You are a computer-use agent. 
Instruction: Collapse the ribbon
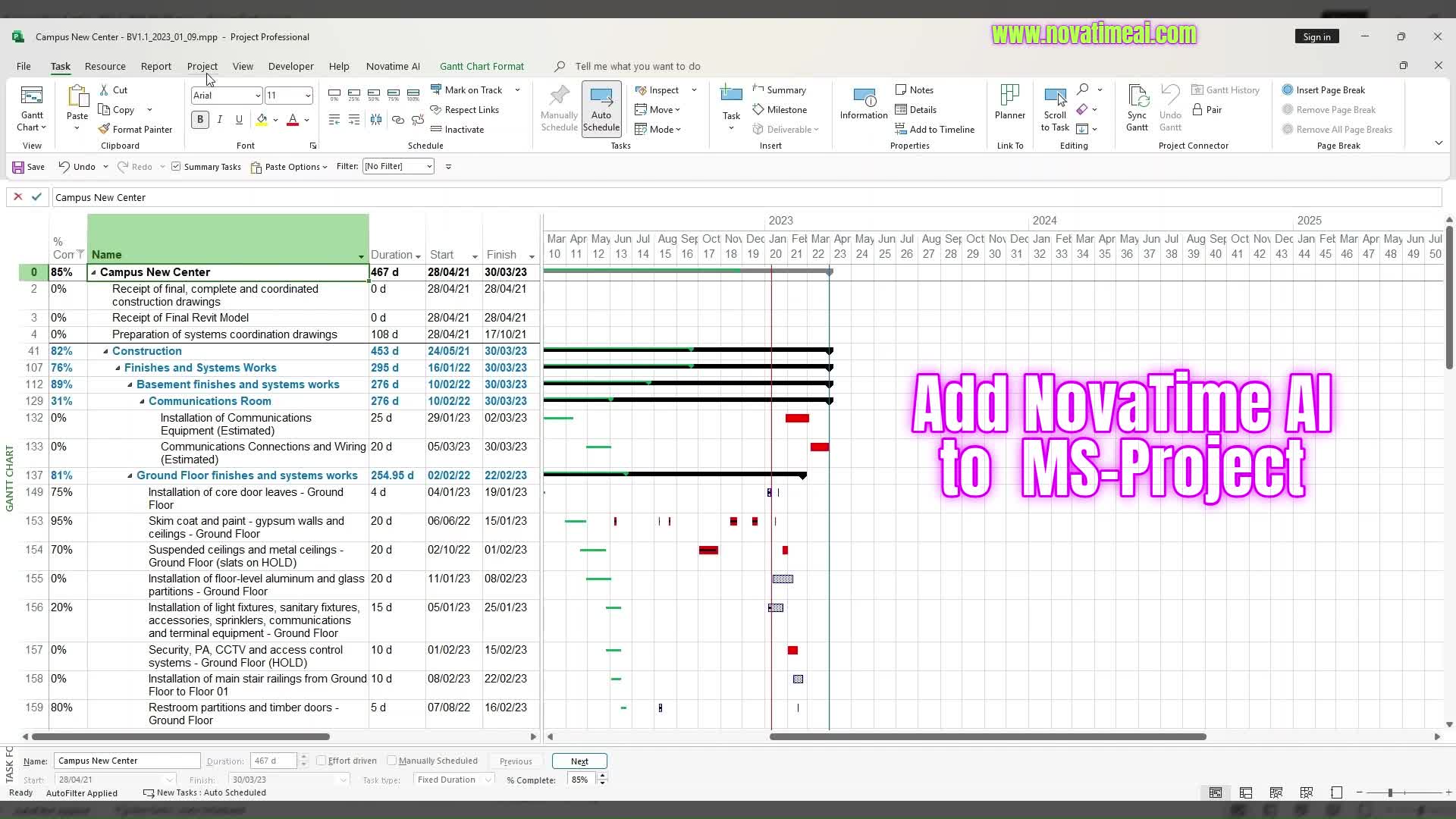pos(1439,143)
